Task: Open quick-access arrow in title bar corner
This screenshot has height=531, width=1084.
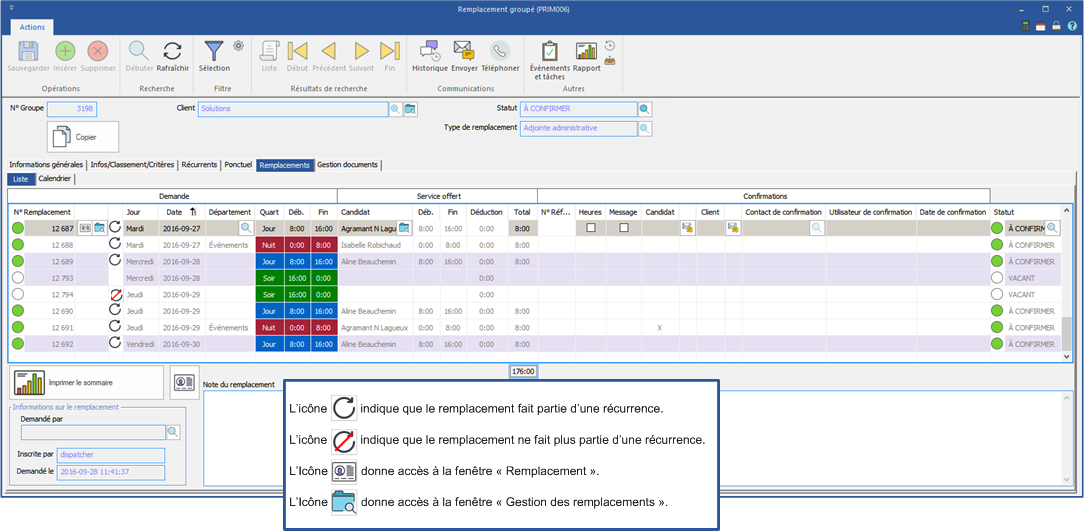Action: coord(12,9)
